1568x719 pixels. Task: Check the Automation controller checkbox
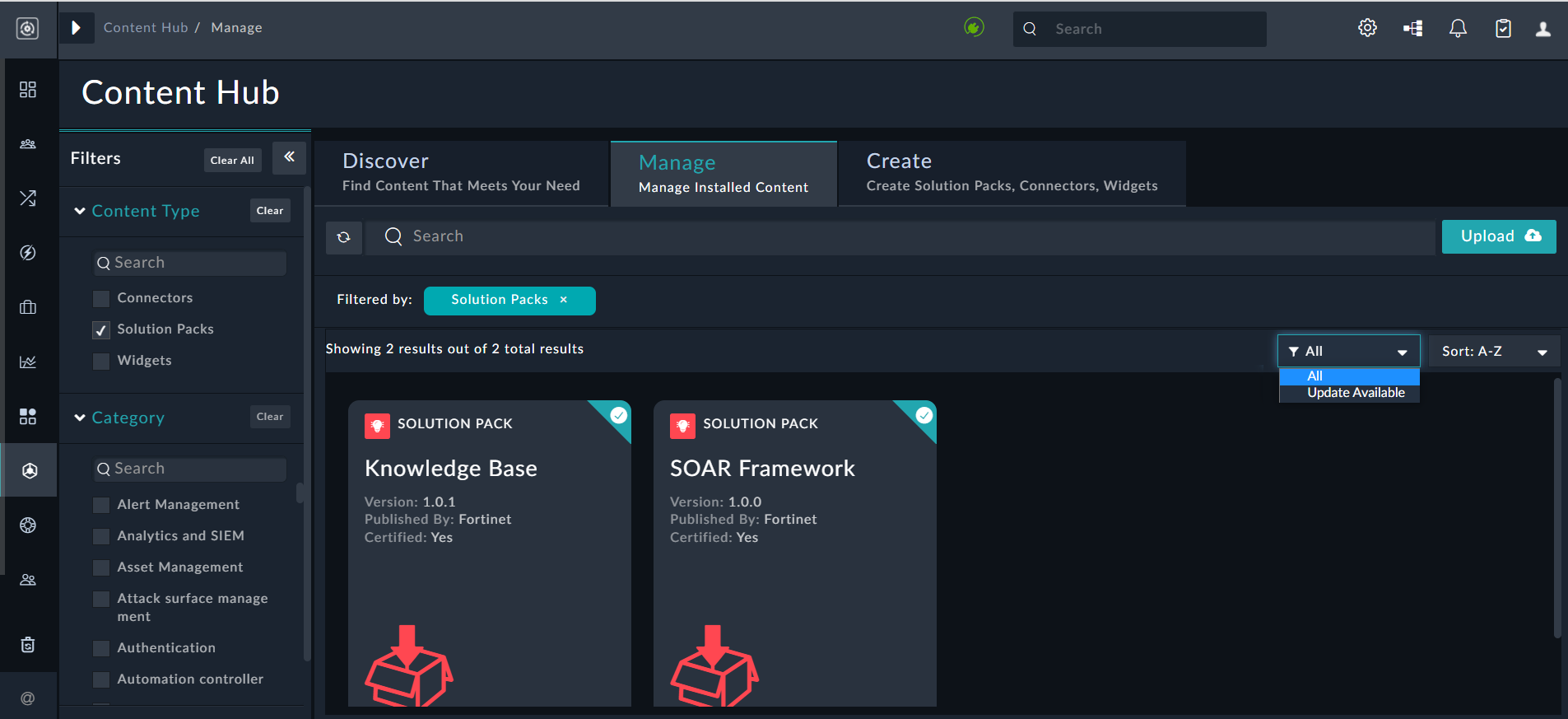click(101, 679)
